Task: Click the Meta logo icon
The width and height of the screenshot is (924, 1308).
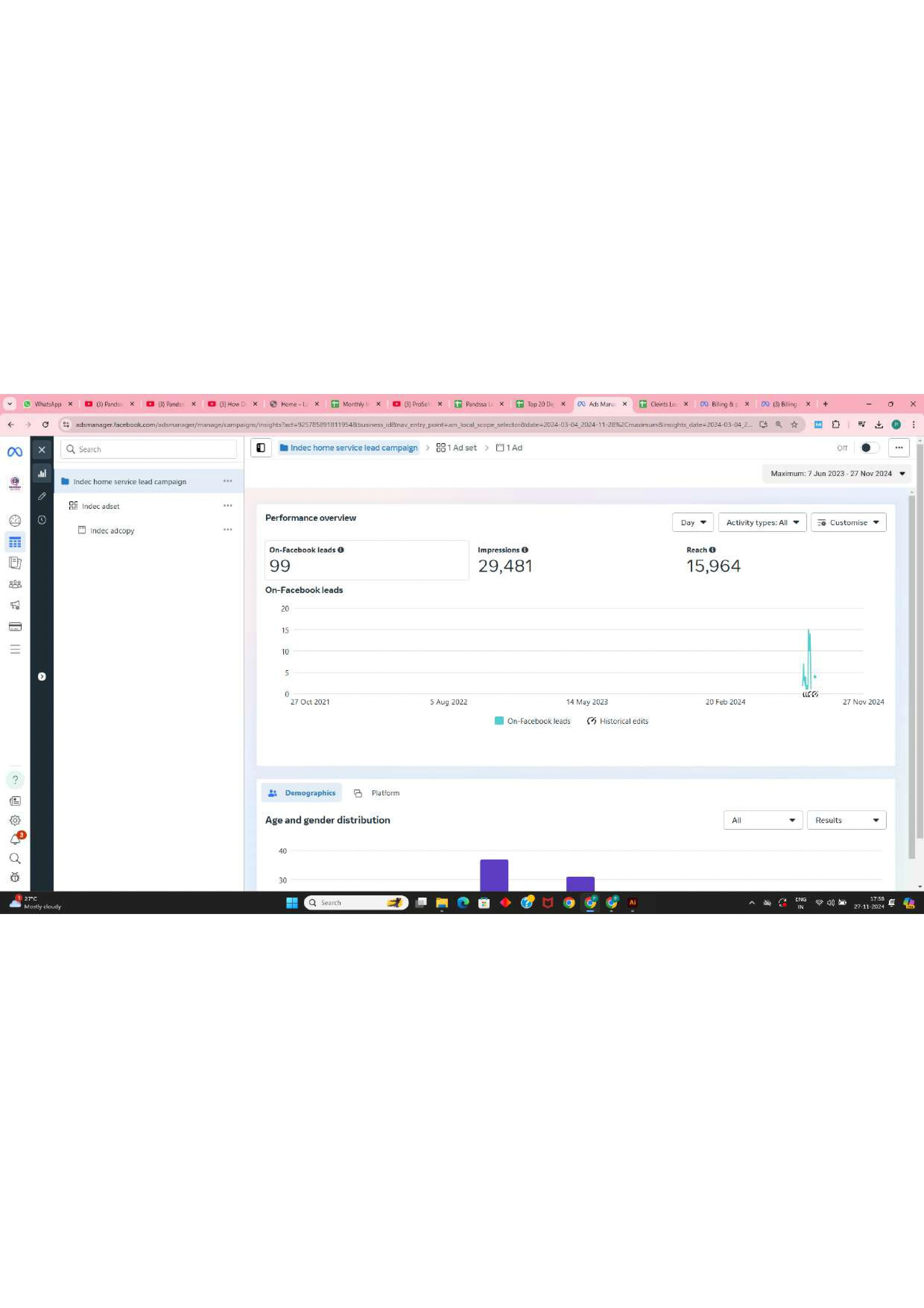Action: [x=15, y=452]
